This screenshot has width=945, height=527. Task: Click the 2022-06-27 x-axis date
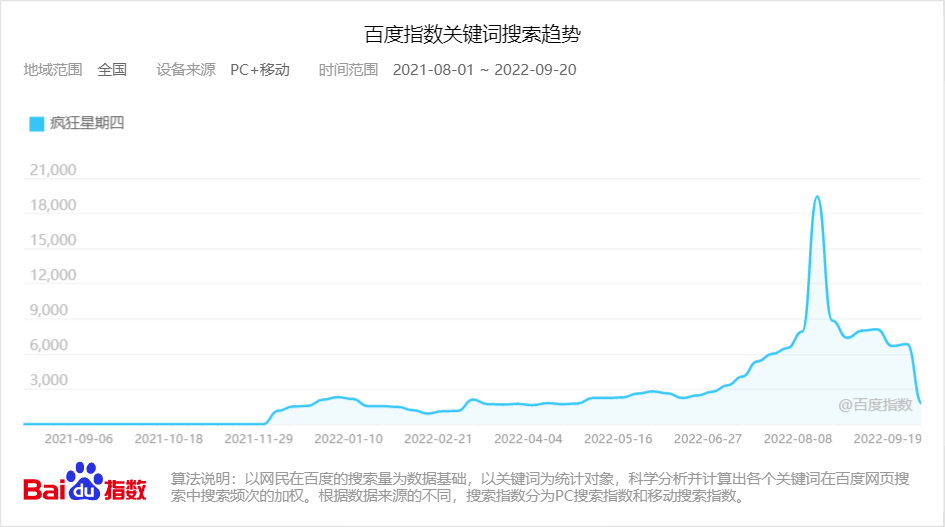708,439
